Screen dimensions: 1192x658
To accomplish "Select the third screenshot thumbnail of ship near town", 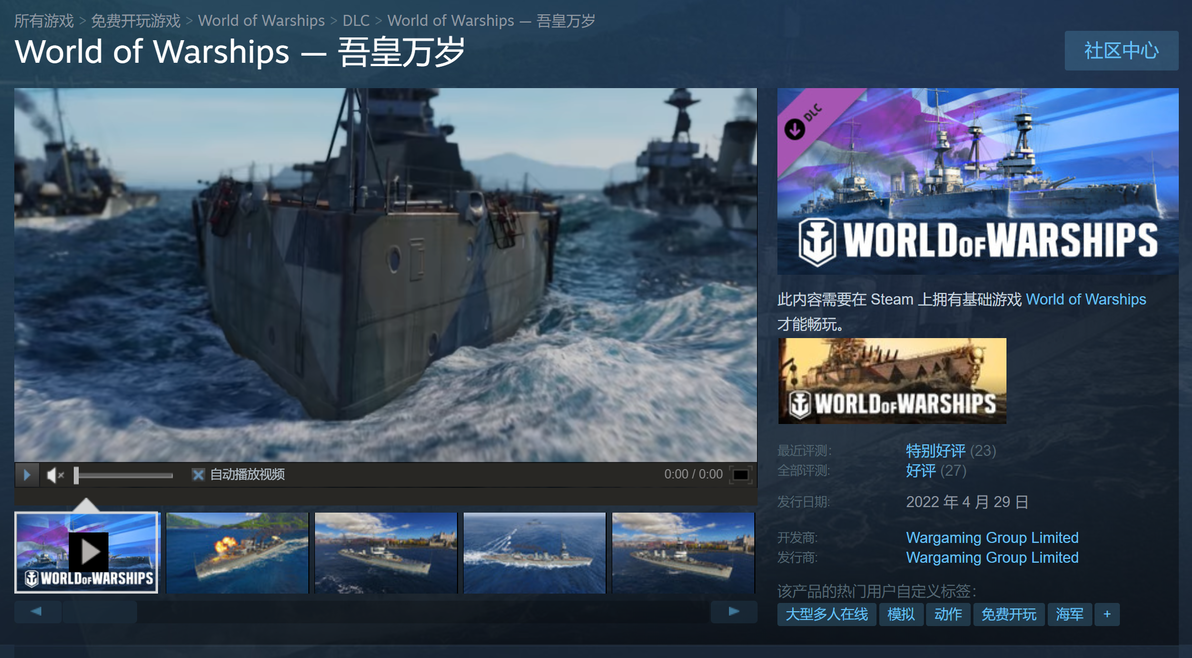I will pos(385,552).
